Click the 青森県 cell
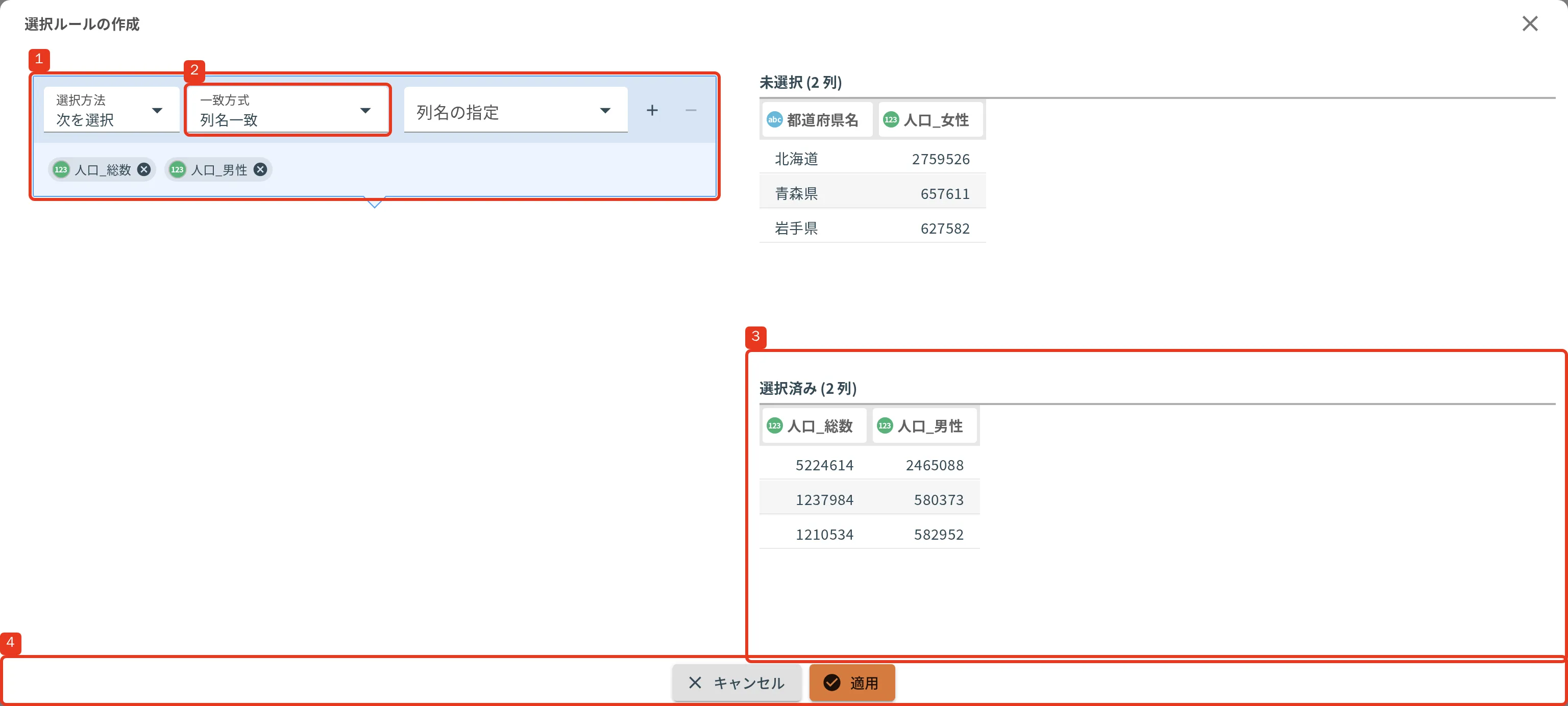The height and width of the screenshot is (706, 1568). pos(796,194)
